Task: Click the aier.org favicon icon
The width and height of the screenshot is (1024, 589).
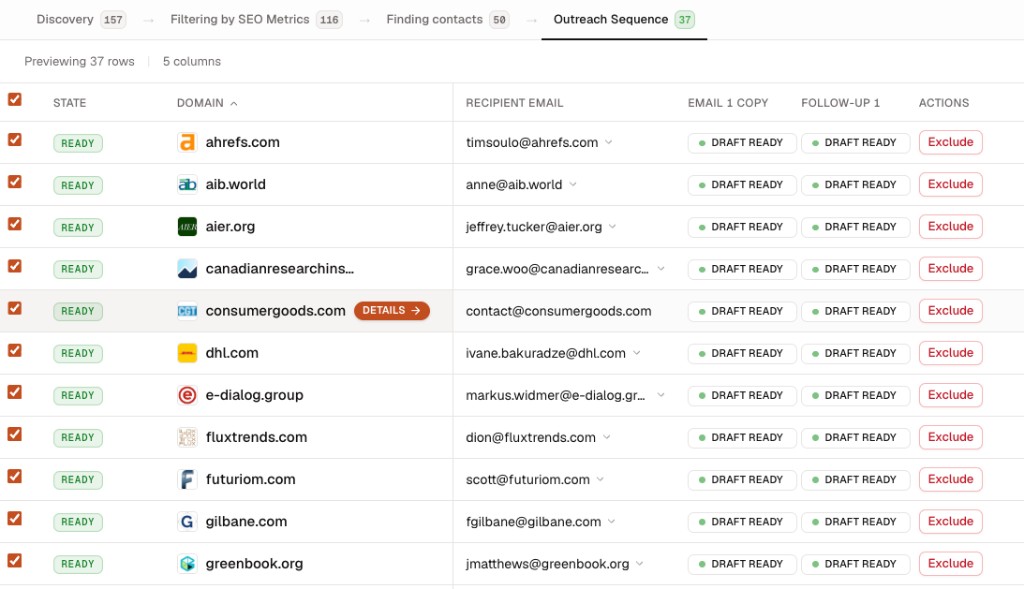Action: pyautogui.click(x=187, y=227)
